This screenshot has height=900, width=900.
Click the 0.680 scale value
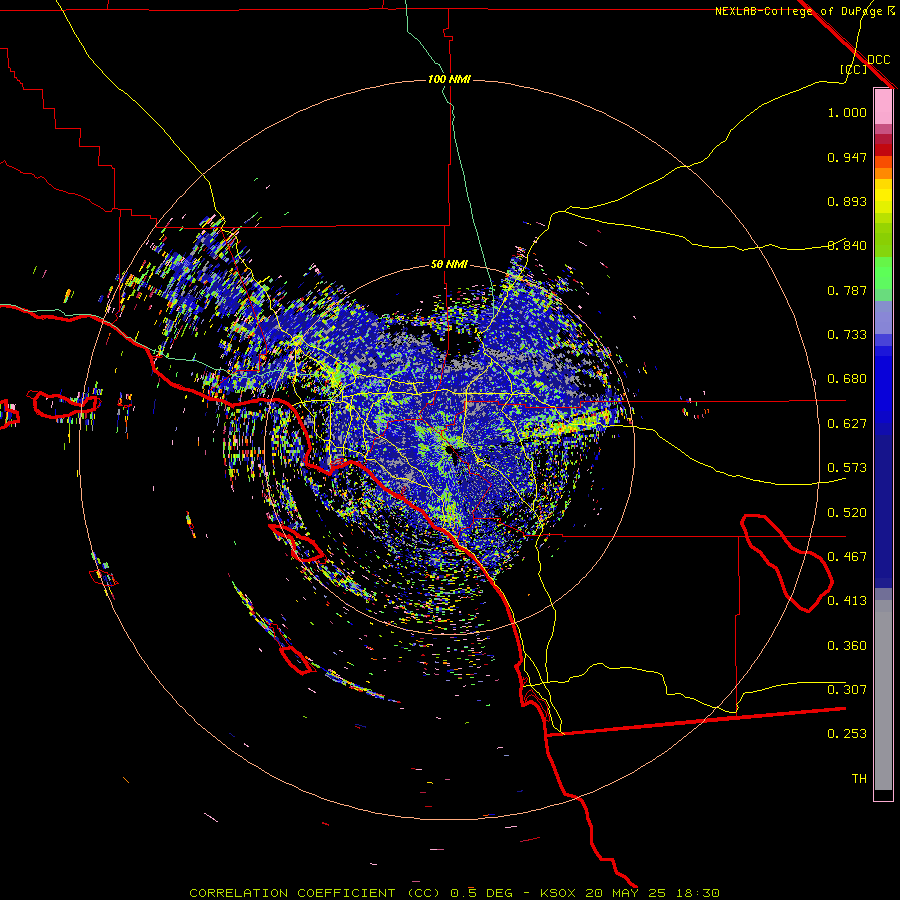click(847, 379)
